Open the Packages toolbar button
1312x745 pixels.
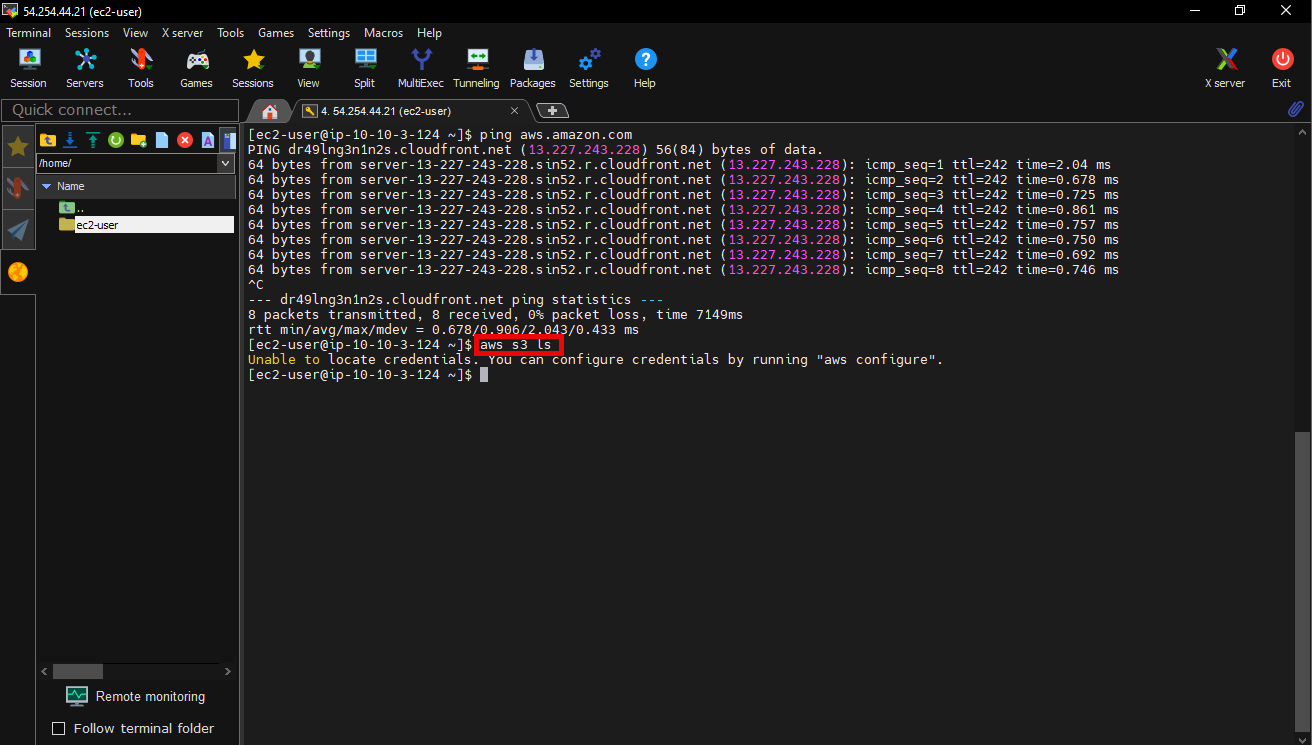533,68
